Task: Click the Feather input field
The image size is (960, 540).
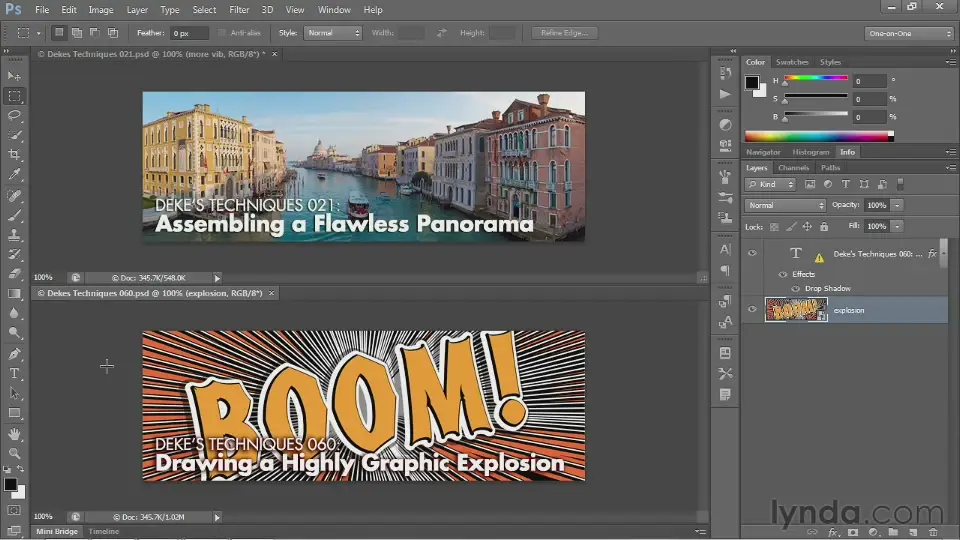Action: point(189,33)
